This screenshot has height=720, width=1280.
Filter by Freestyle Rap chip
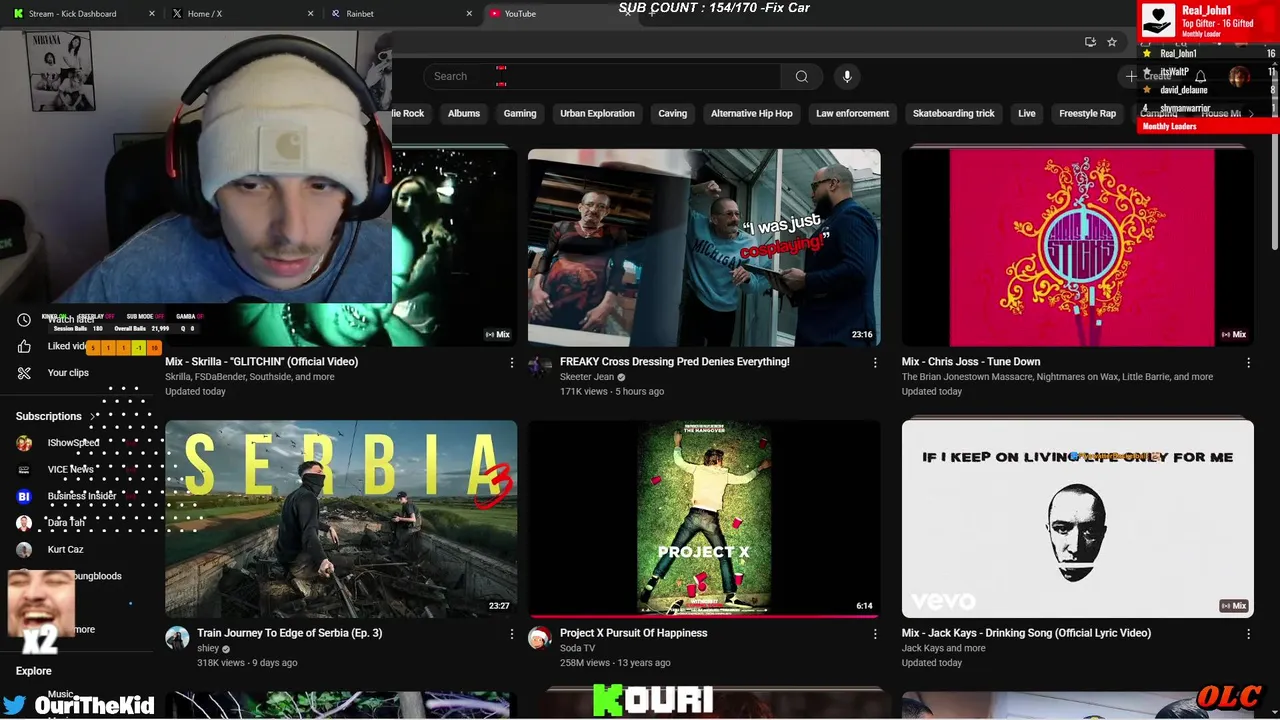pos(1087,114)
